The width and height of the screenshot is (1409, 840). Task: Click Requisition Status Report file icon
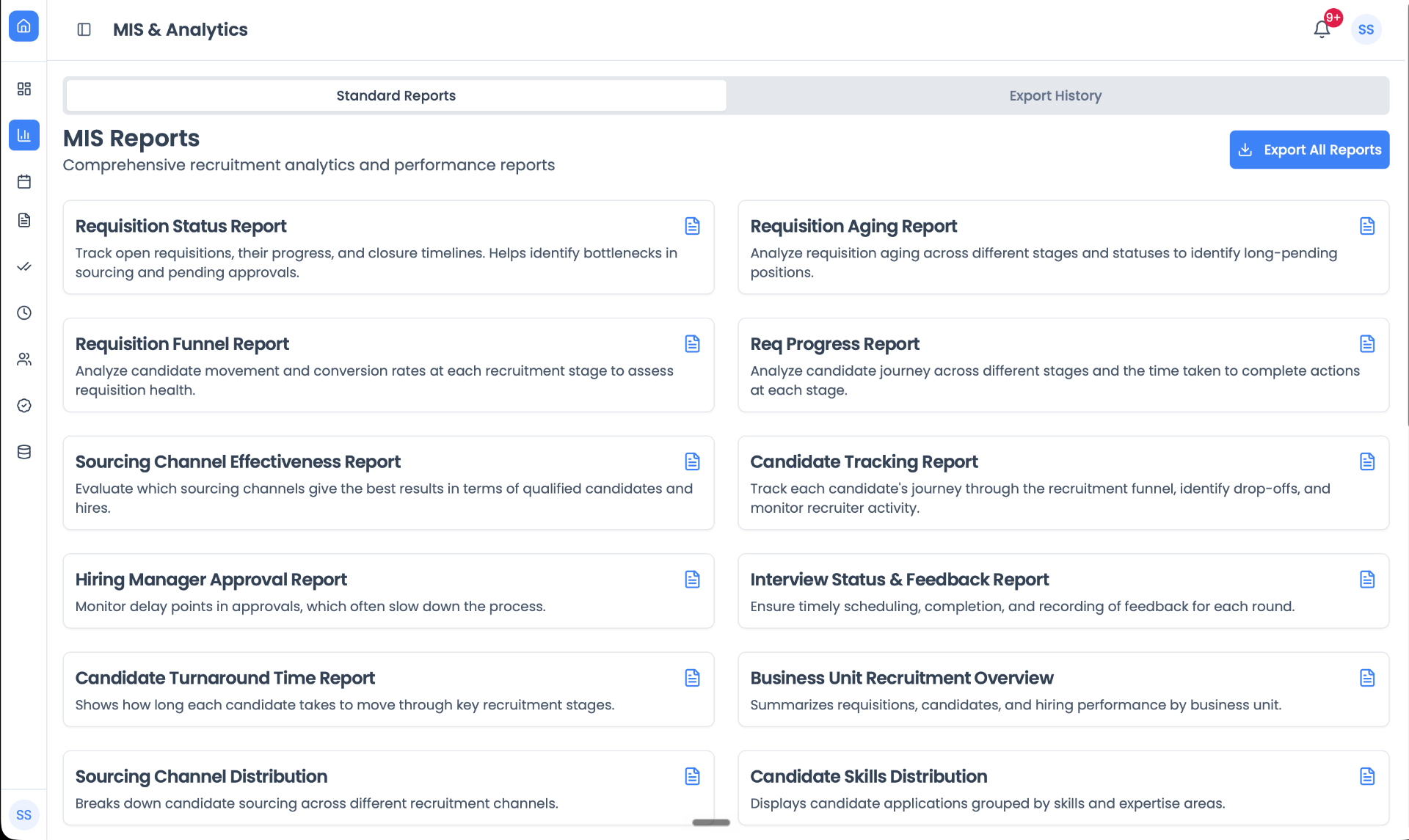click(x=692, y=226)
